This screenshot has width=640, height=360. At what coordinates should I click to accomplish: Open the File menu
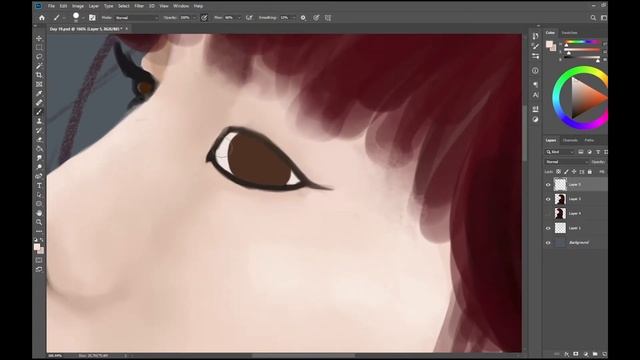(x=51, y=6)
